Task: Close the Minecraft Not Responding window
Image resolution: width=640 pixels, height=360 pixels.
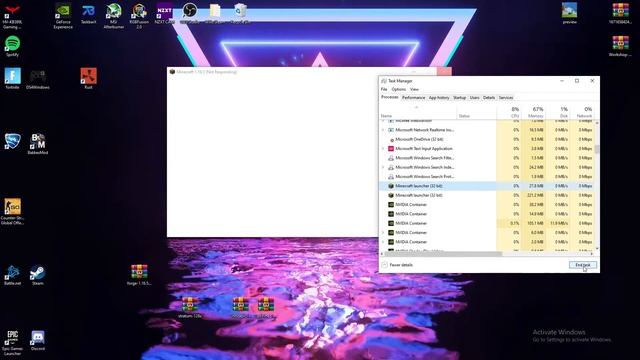Action: pyautogui.click(x=444, y=71)
